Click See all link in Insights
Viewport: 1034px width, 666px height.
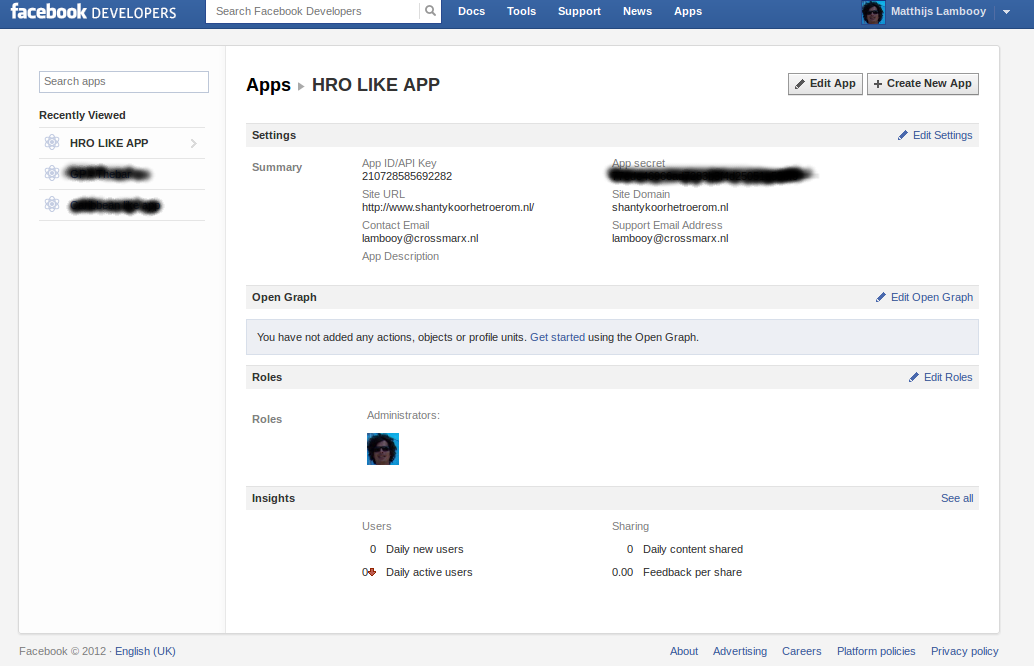coord(956,498)
